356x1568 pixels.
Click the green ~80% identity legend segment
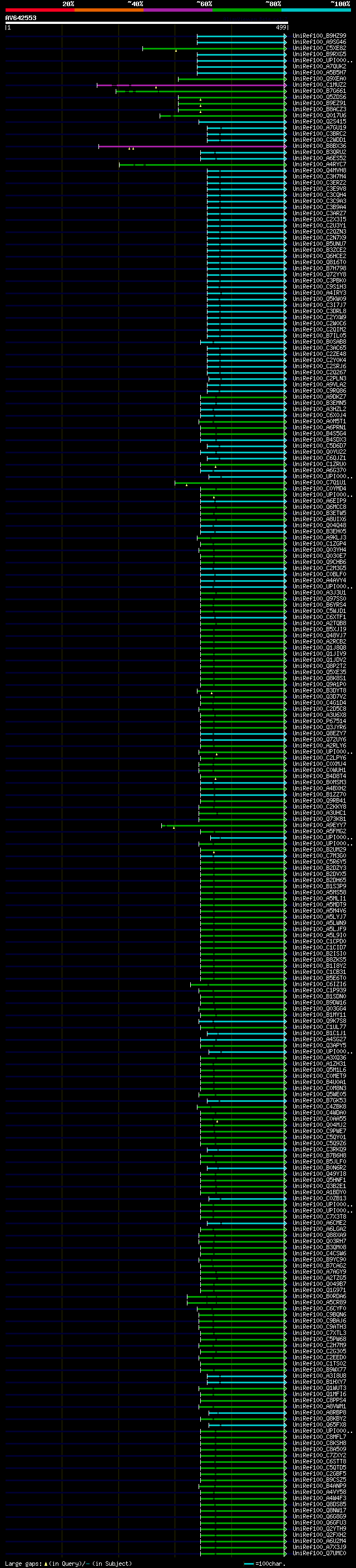[247, 10]
